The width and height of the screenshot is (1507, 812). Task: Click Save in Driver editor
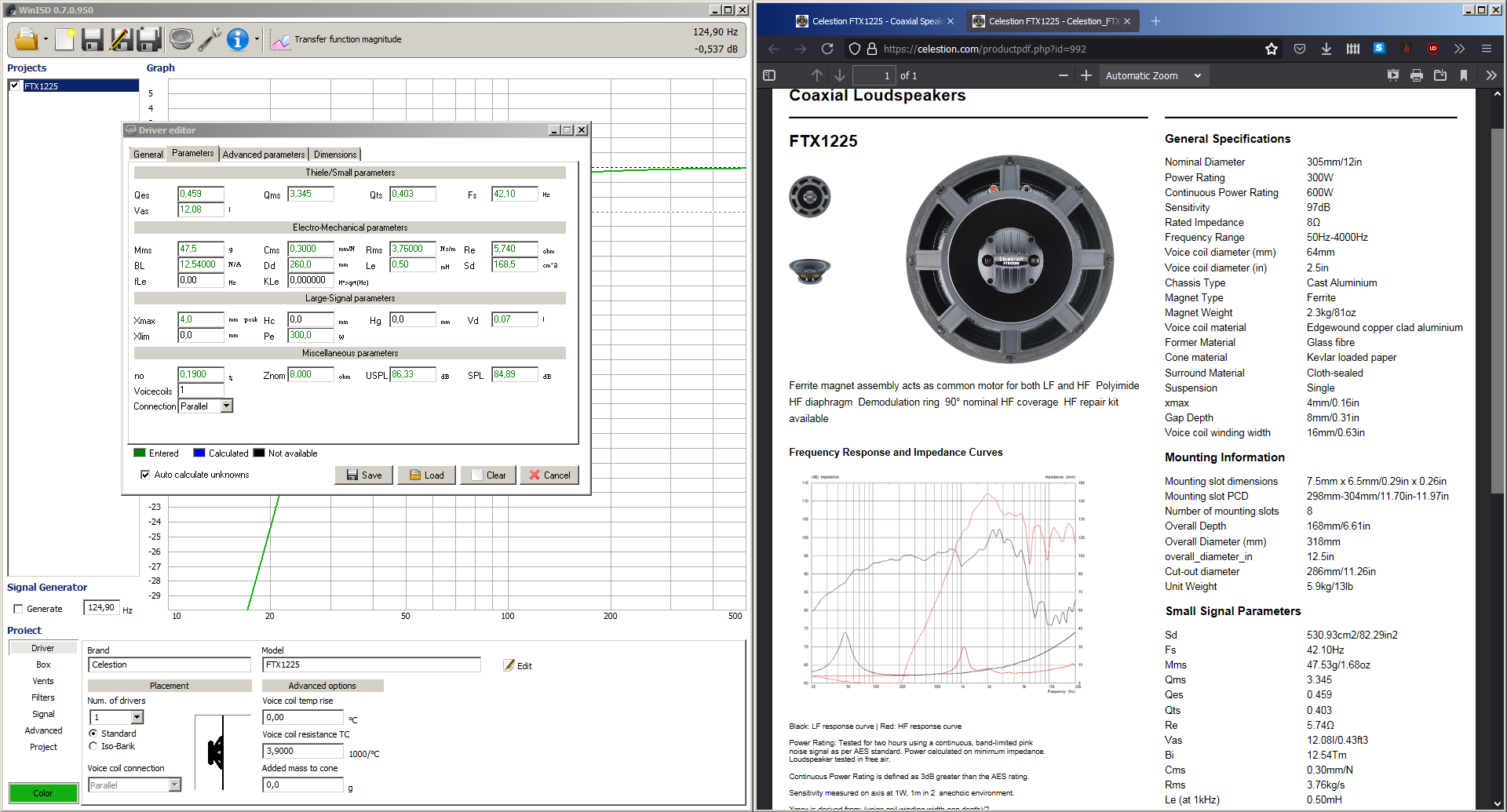pyautogui.click(x=364, y=475)
